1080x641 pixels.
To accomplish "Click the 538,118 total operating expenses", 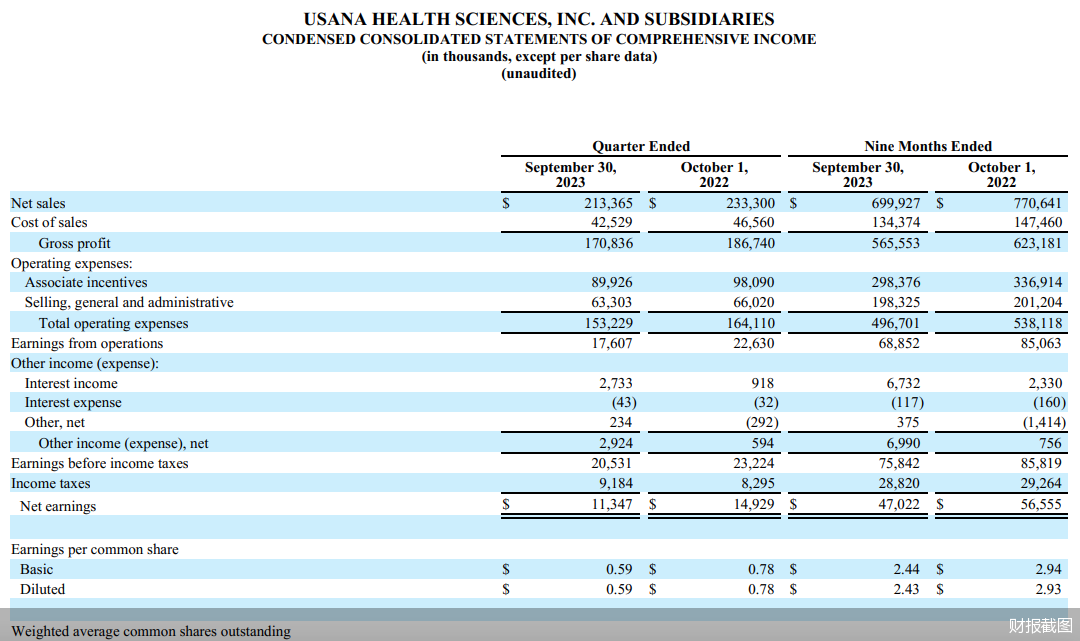I will point(1037,323).
